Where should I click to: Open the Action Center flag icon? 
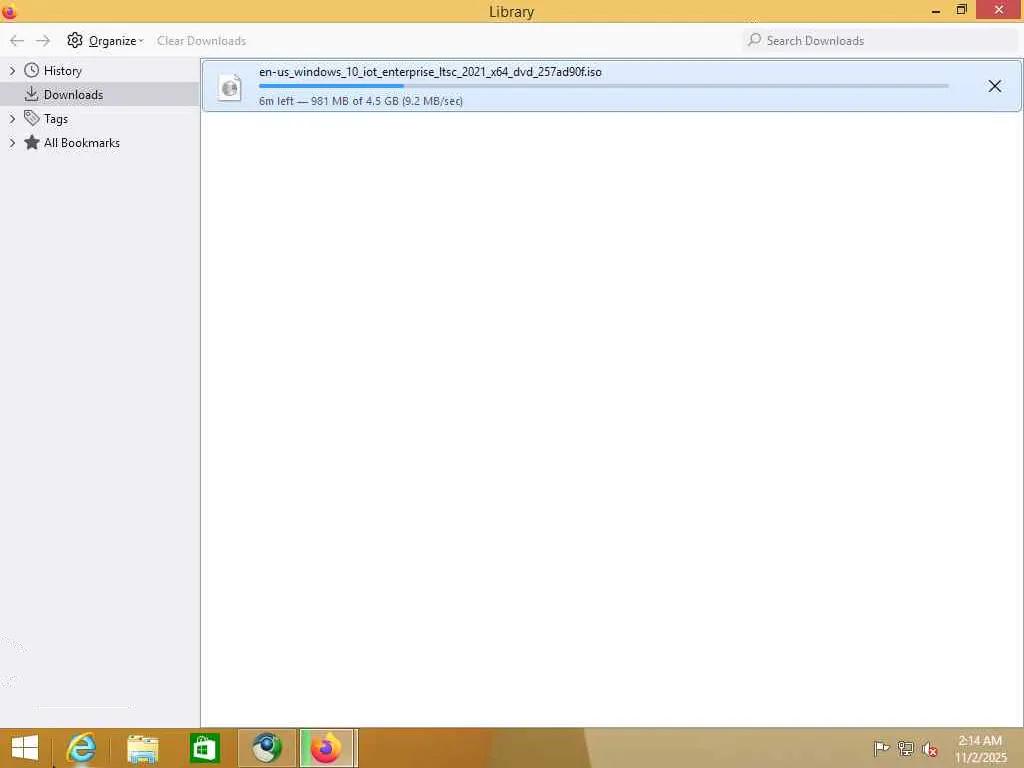click(881, 748)
